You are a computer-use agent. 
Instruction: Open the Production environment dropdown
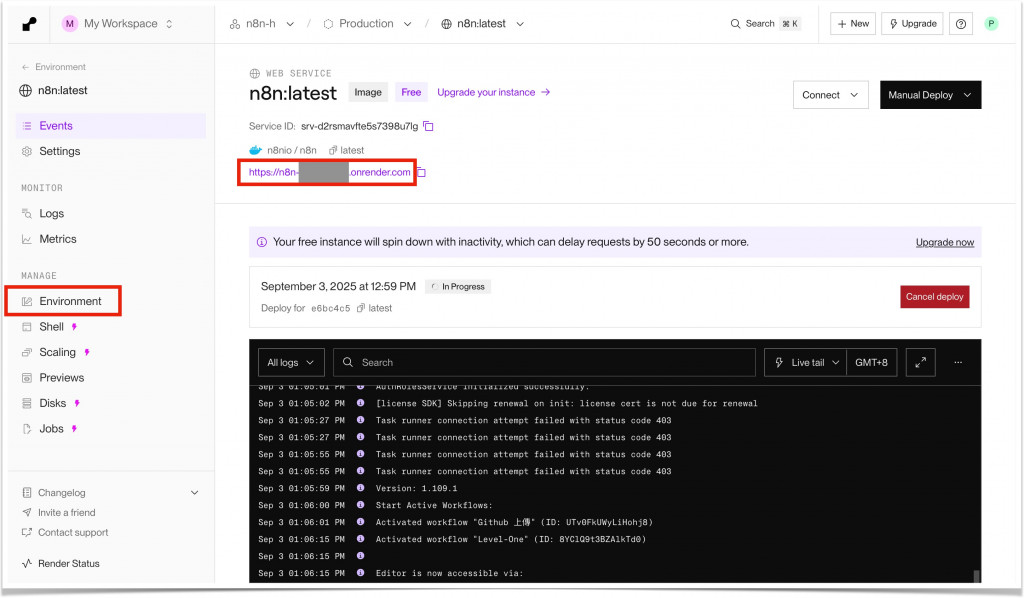tap(368, 24)
